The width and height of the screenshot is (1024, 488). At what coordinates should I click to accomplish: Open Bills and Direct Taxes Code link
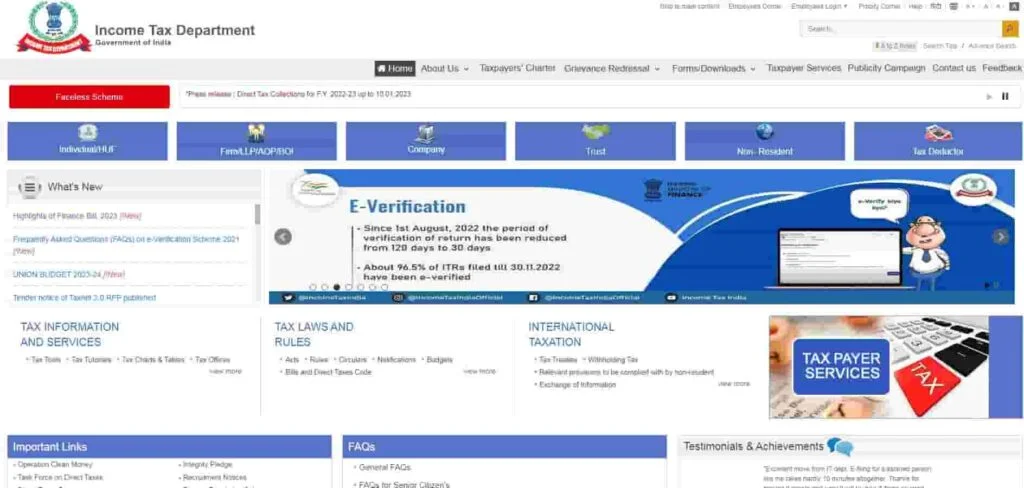[328, 372]
